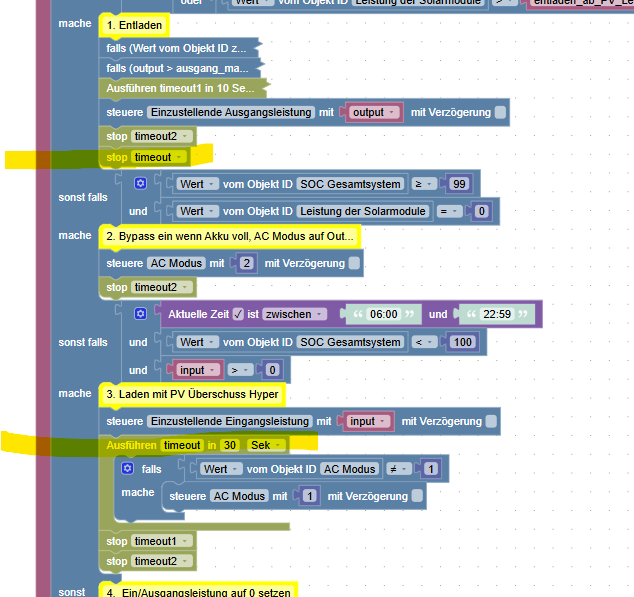
Task: Edit value 1 in AC Modus ≠ comparison
Action: point(431,469)
